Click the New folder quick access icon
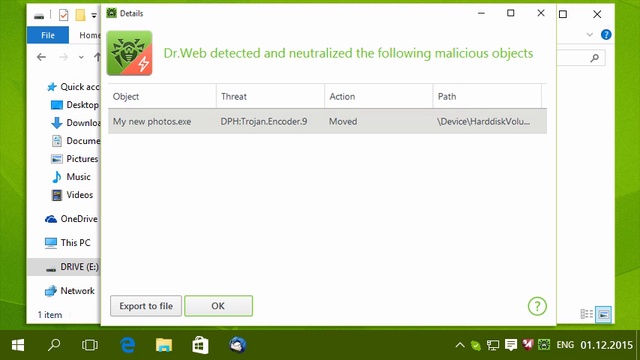The image size is (640, 360). click(x=80, y=15)
